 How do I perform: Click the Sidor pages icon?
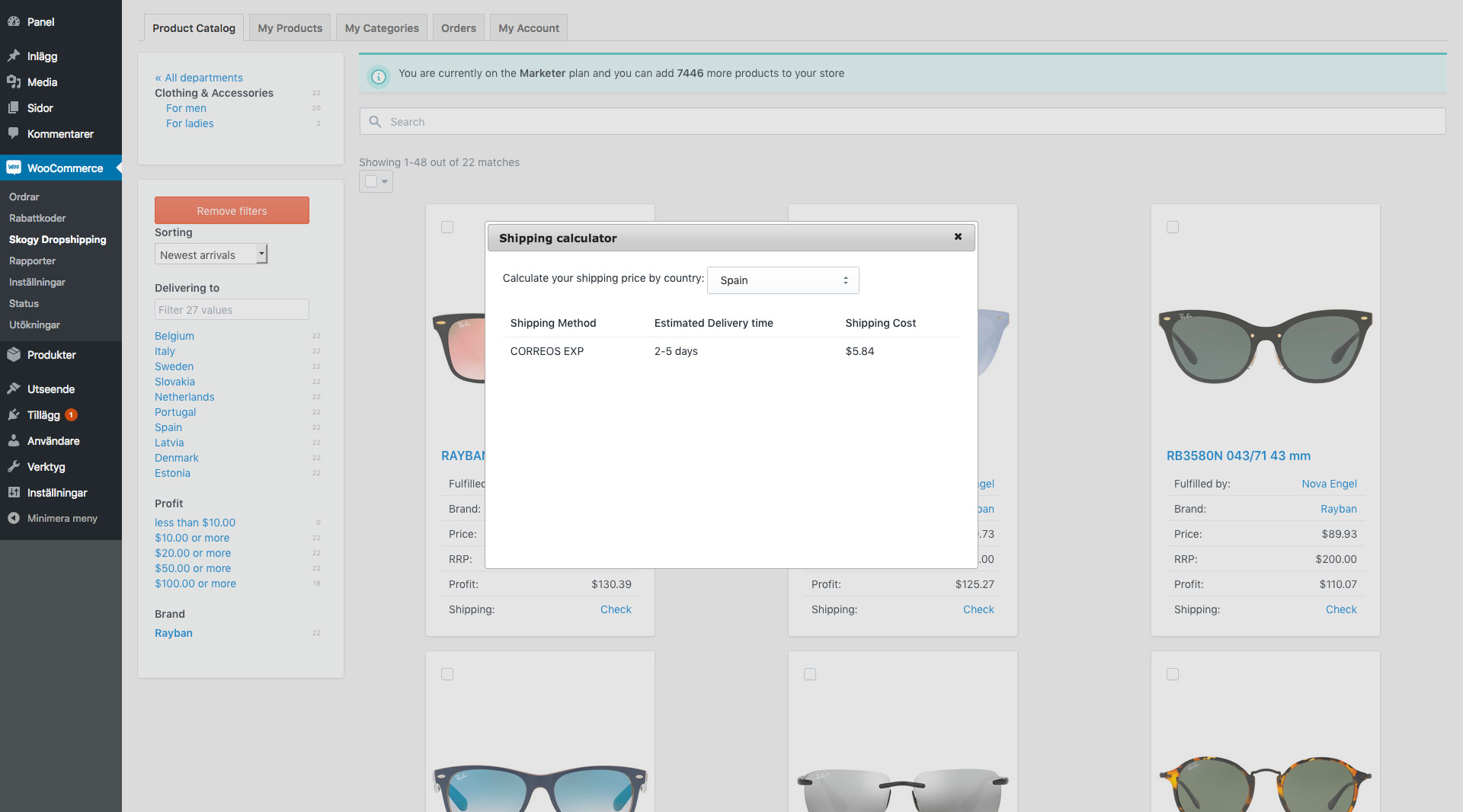[14, 107]
